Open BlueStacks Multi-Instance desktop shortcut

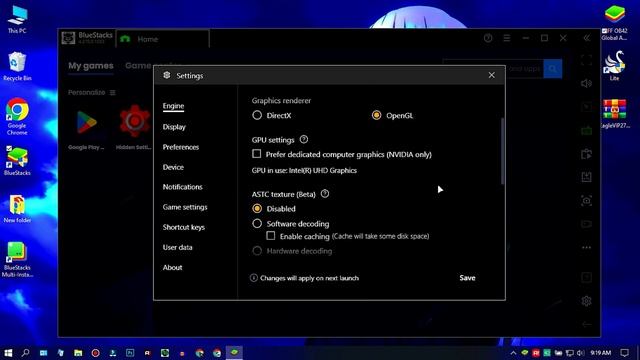(17, 260)
